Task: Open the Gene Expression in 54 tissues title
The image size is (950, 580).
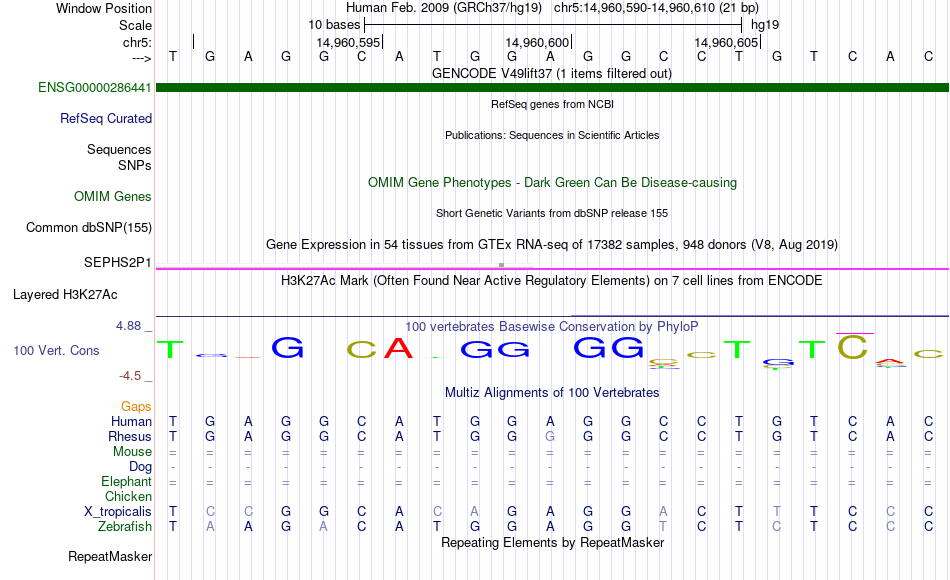Action: click(552, 245)
